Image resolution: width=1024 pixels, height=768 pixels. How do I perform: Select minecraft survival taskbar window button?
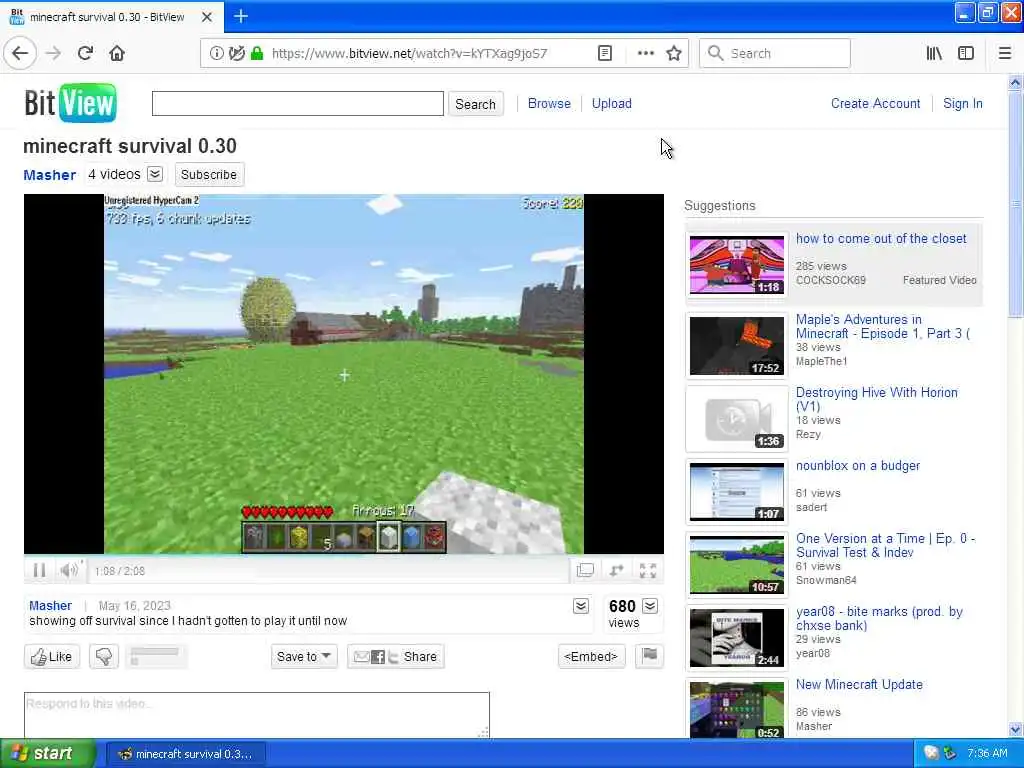186,754
